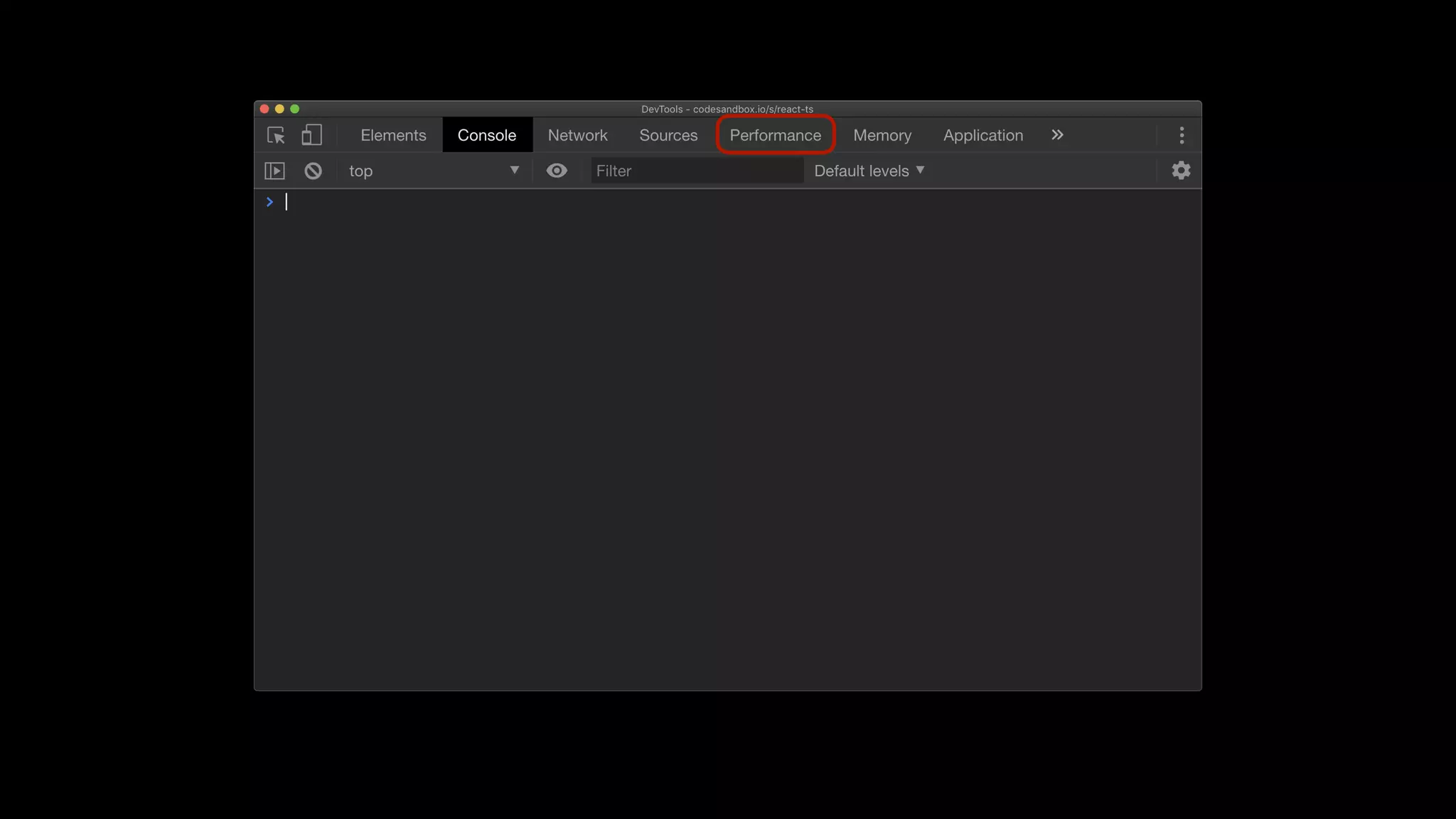Focus the console prompt input line
The image size is (1456, 819).
point(711,202)
